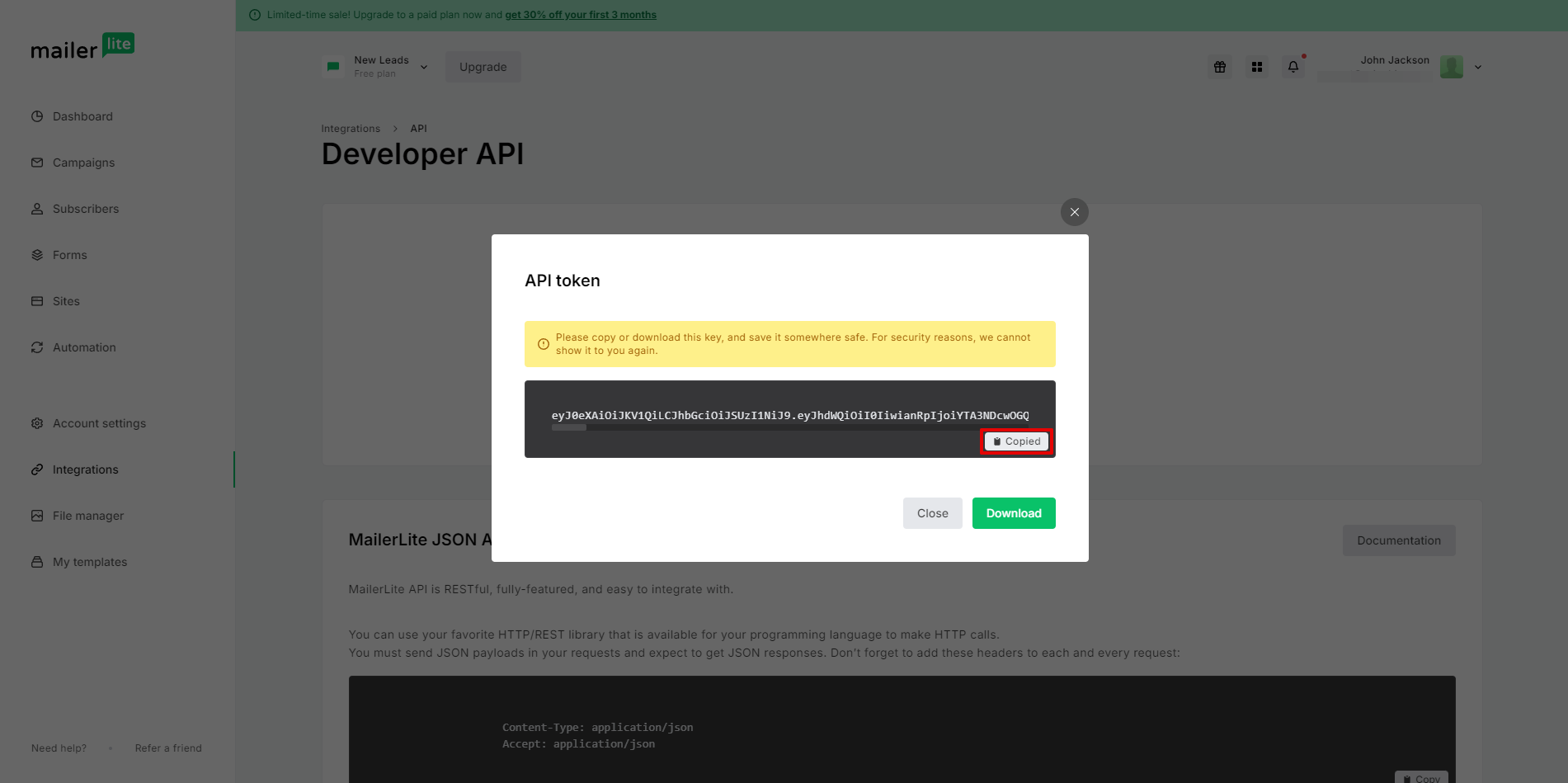This screenshot has height=783, width=1568.
Task: Open the apps grid icon
Action: tap(1257, 67)
